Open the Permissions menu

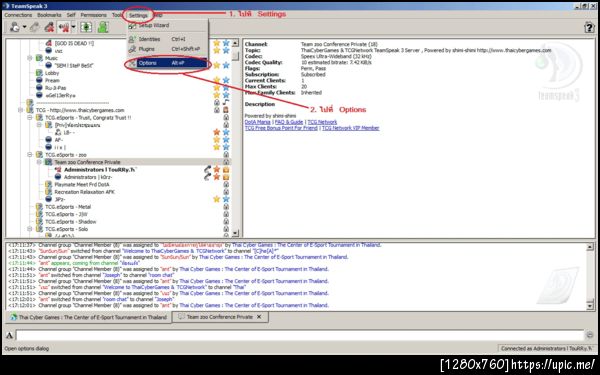(x=94, y=15)
